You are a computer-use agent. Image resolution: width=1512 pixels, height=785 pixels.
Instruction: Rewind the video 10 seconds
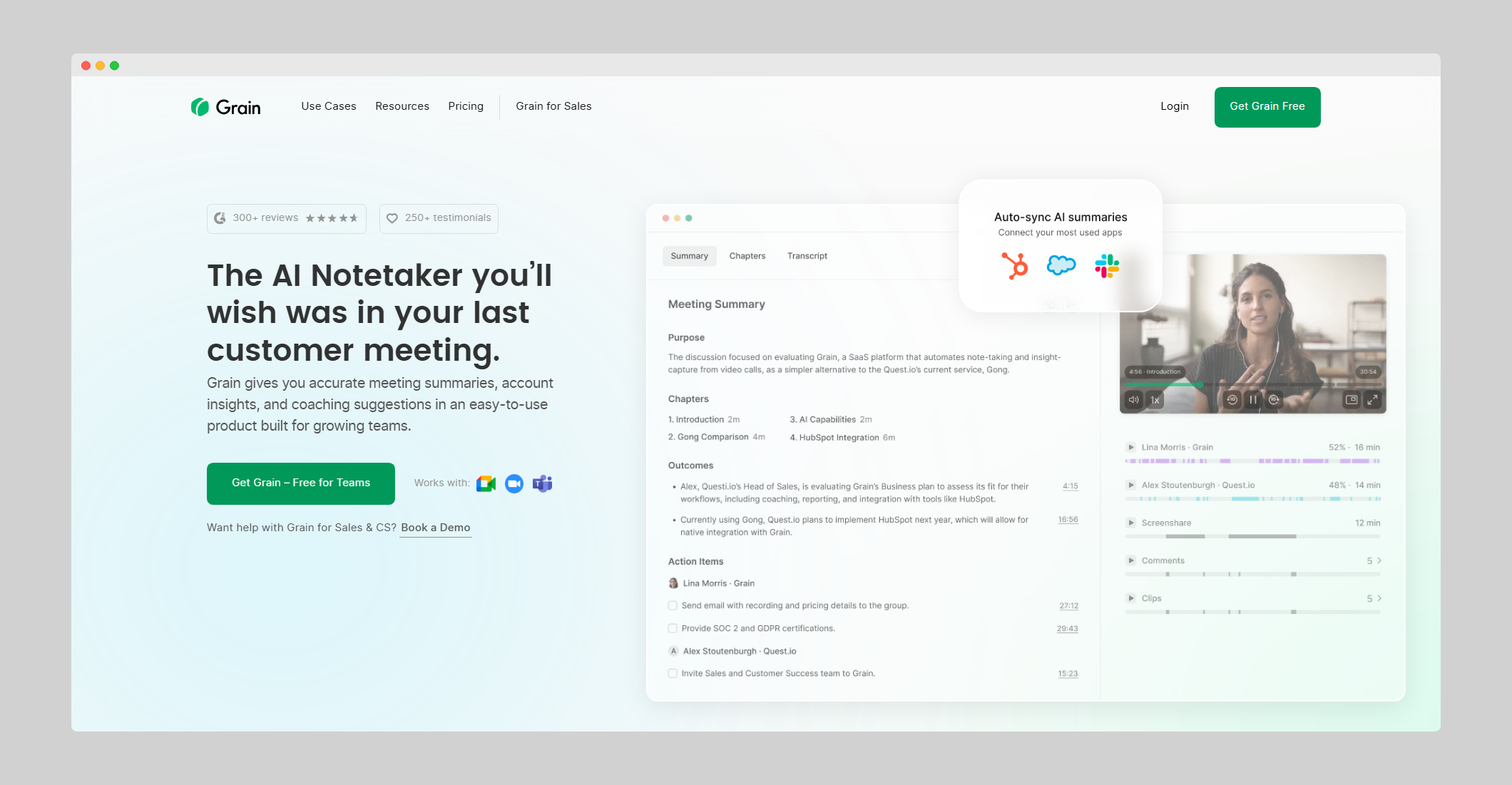coord(1232,400)
